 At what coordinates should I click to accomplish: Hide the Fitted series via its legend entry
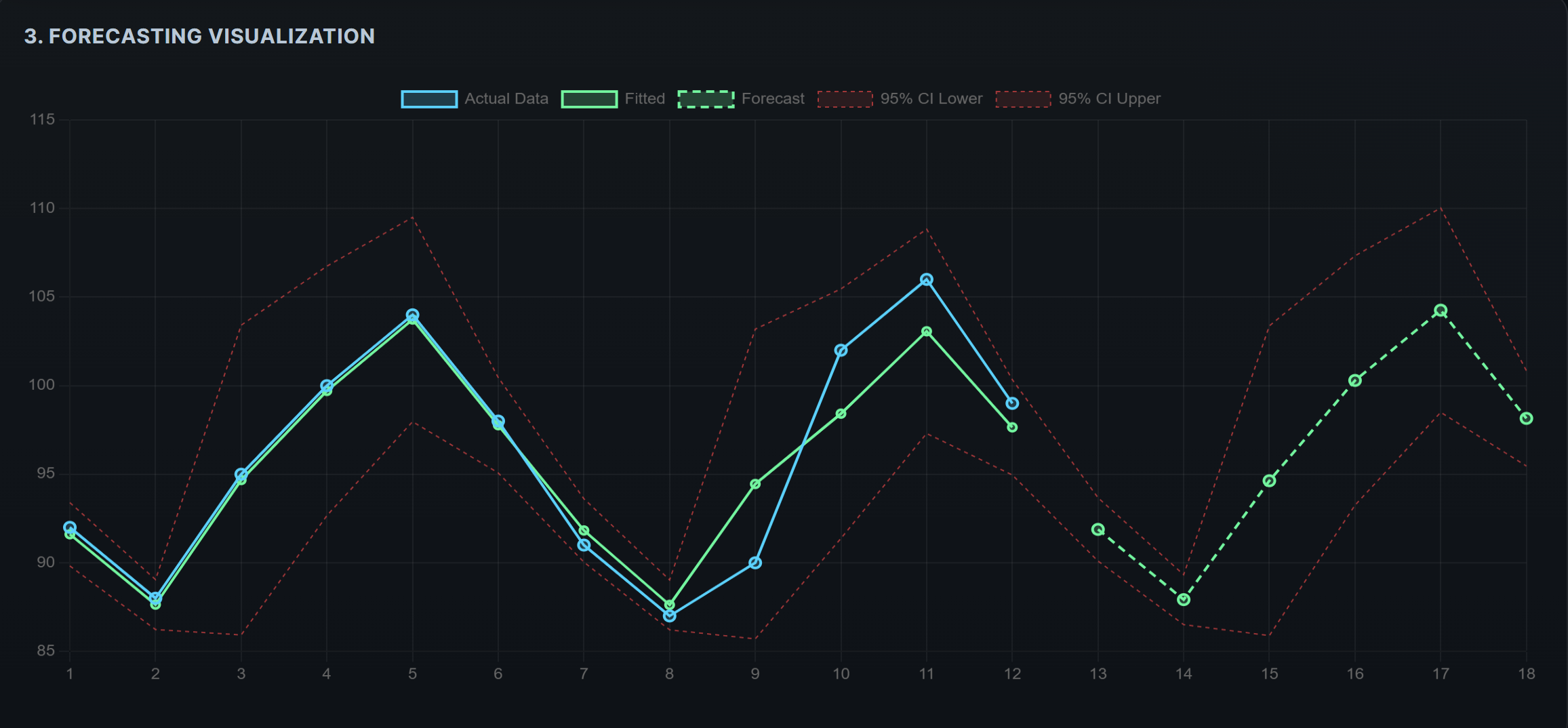tap(645, 98)
